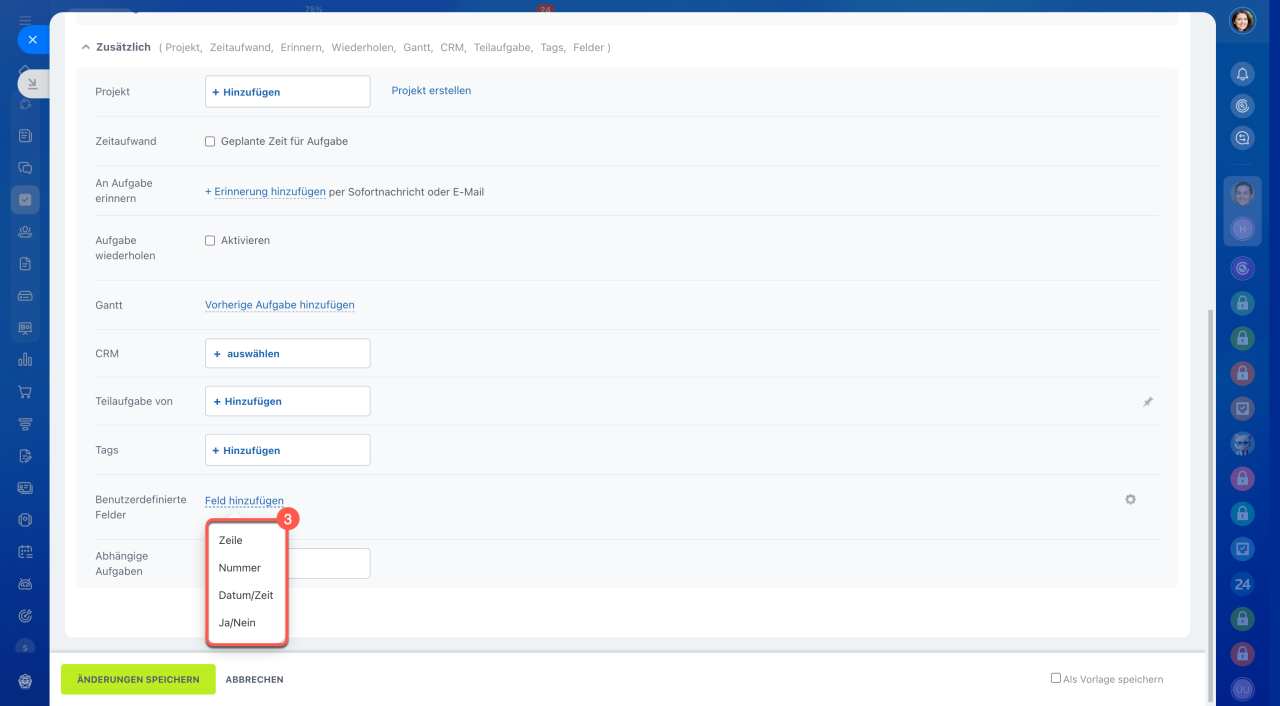The width and height of the screenshot is (1280, 706).
Task: Click 'Feld hinzufügen' to toggle the field type dropdown
Action: pyautogui.click(x=244, y=501)
